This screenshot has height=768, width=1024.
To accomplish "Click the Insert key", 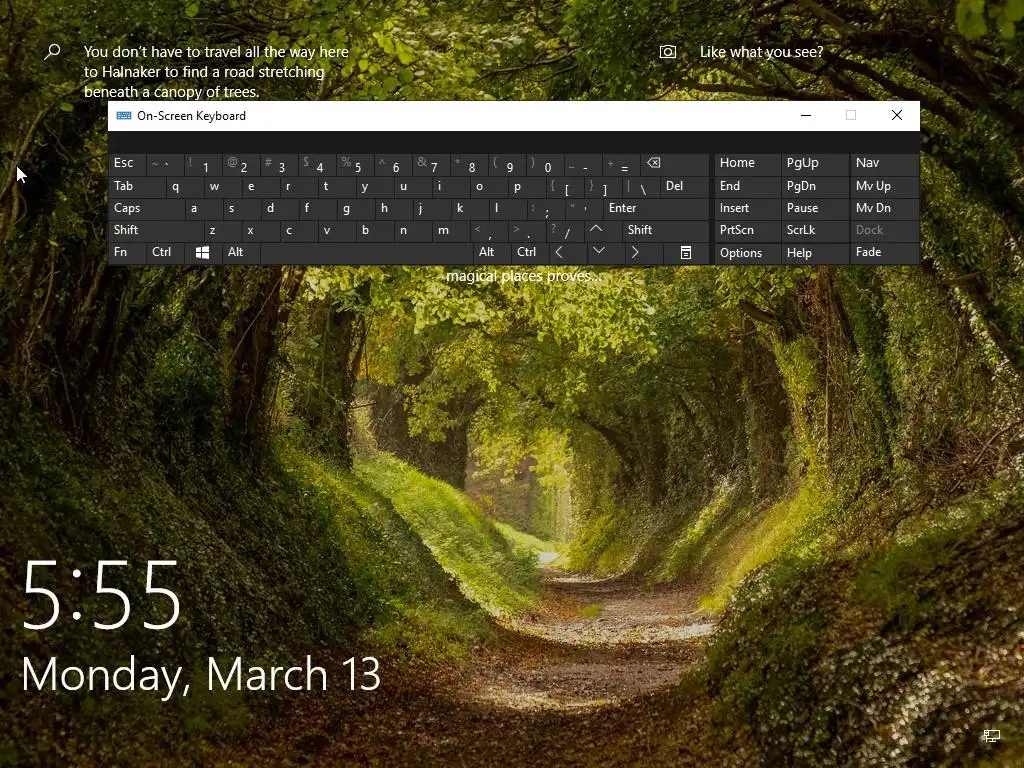I will coord(747,208).
